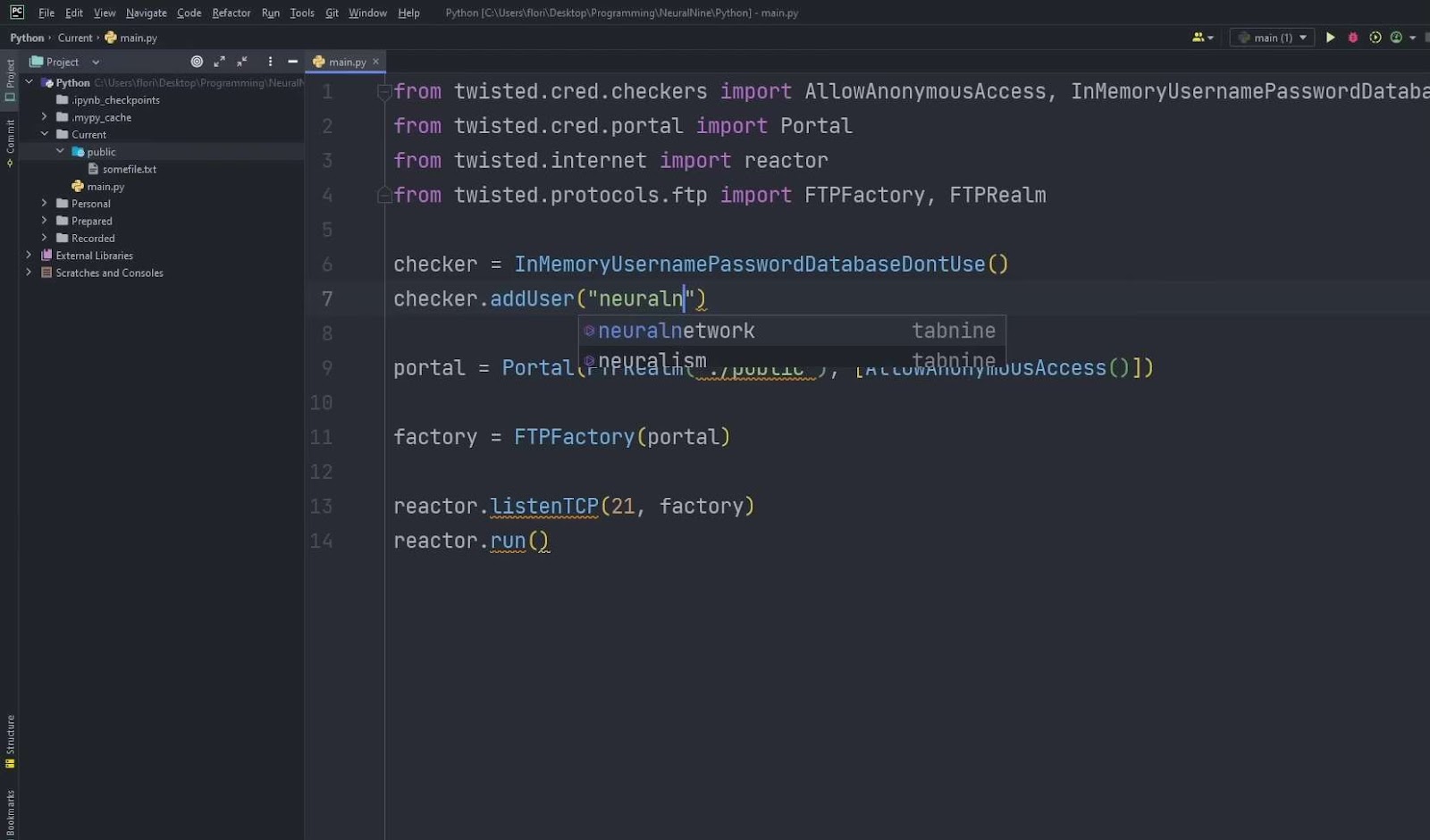Run main with coverage
The width and height of the screenshot is (1430, 840).
tap(1375, 37)
